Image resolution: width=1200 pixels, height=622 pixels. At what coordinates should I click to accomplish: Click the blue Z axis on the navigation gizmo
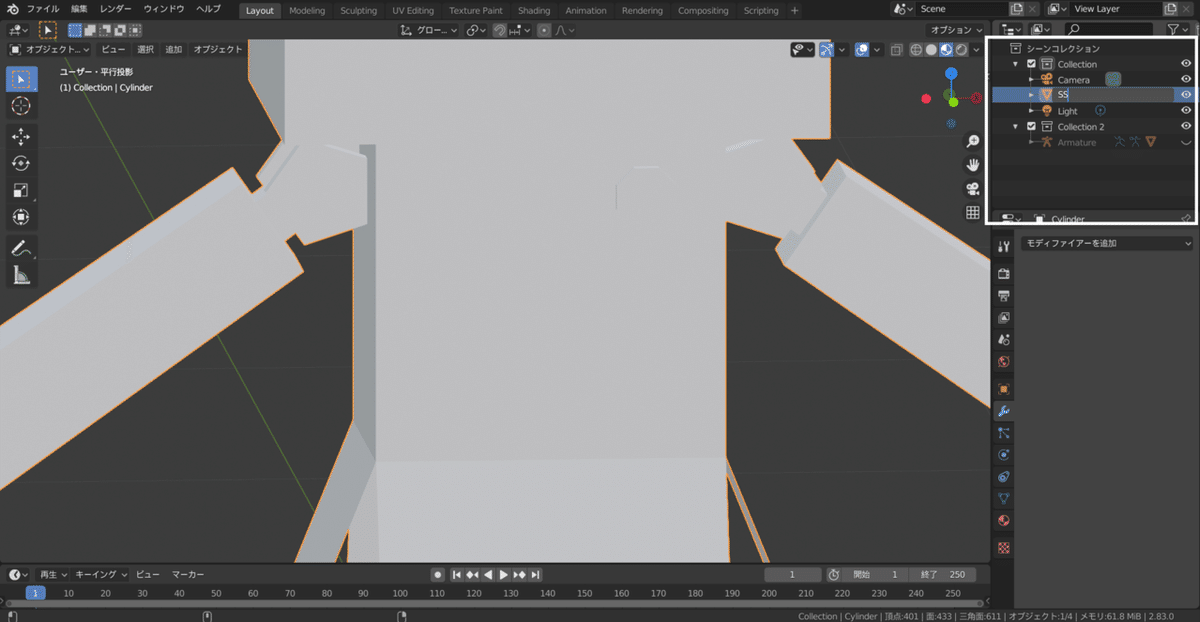click(951, 74)
